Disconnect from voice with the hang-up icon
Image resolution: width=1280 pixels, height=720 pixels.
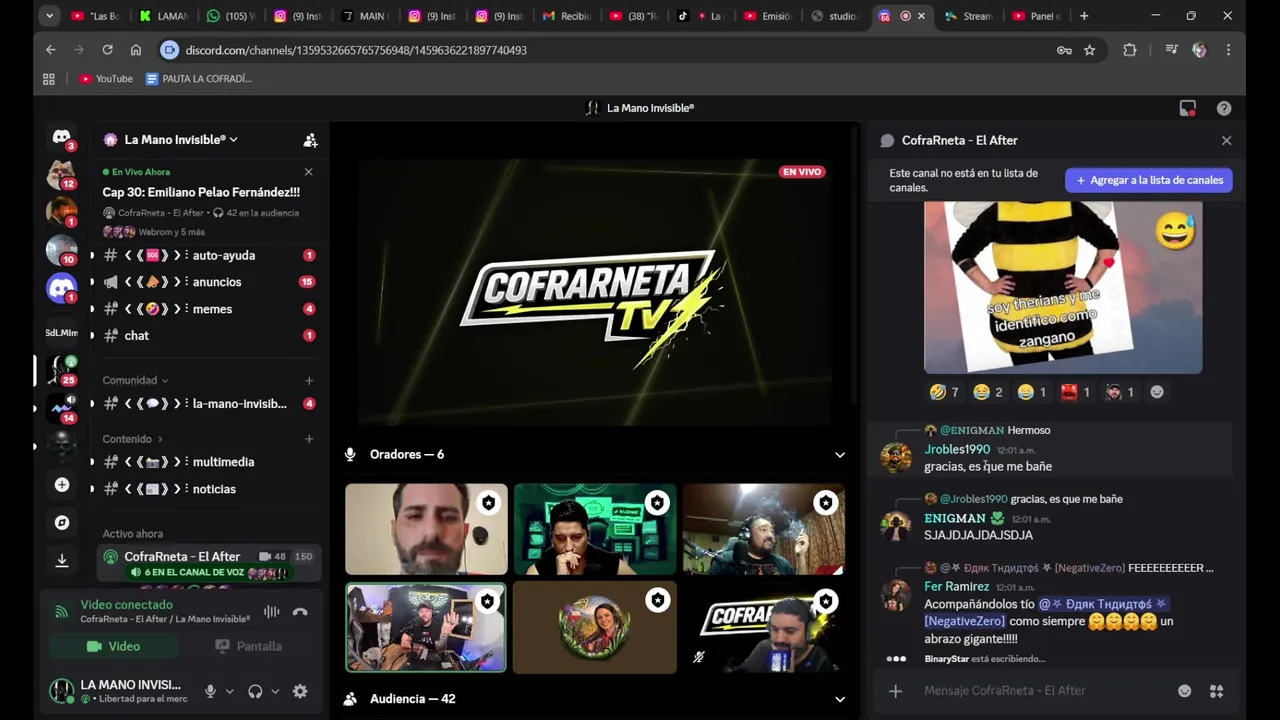click(300, 612)
